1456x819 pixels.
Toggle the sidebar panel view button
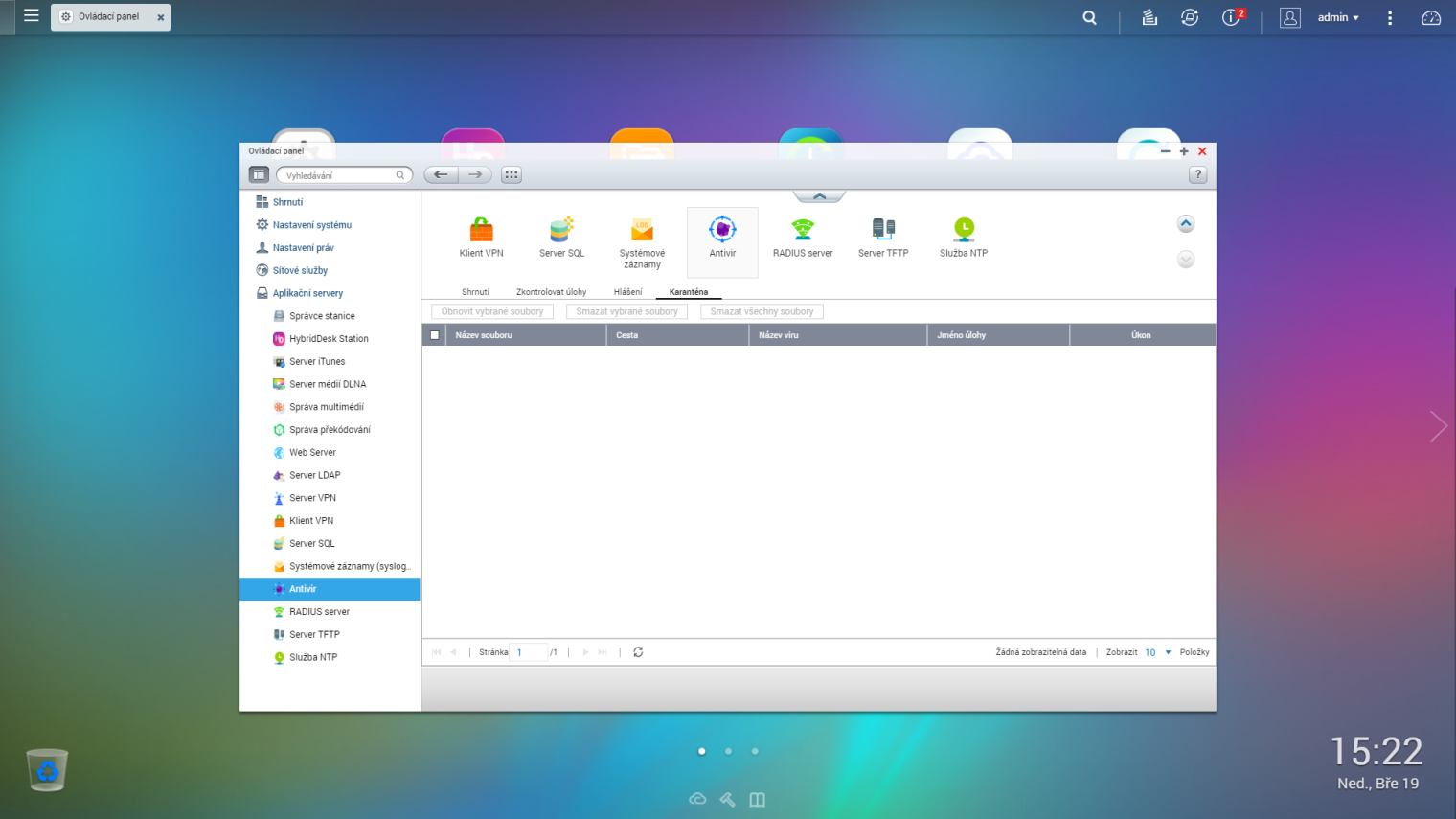coord(259,174)
